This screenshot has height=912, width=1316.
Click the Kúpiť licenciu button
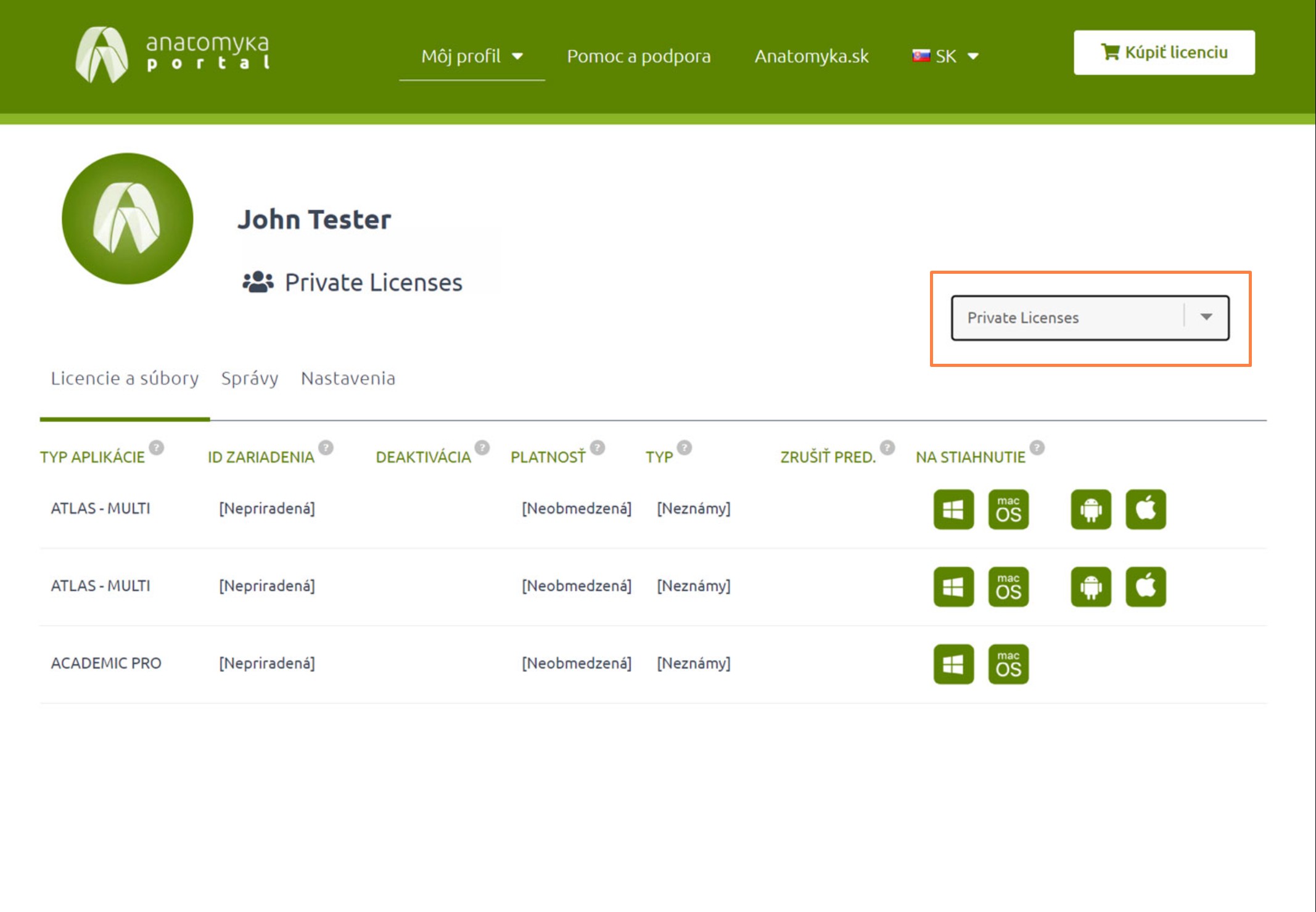click(x=1164, y=52)
